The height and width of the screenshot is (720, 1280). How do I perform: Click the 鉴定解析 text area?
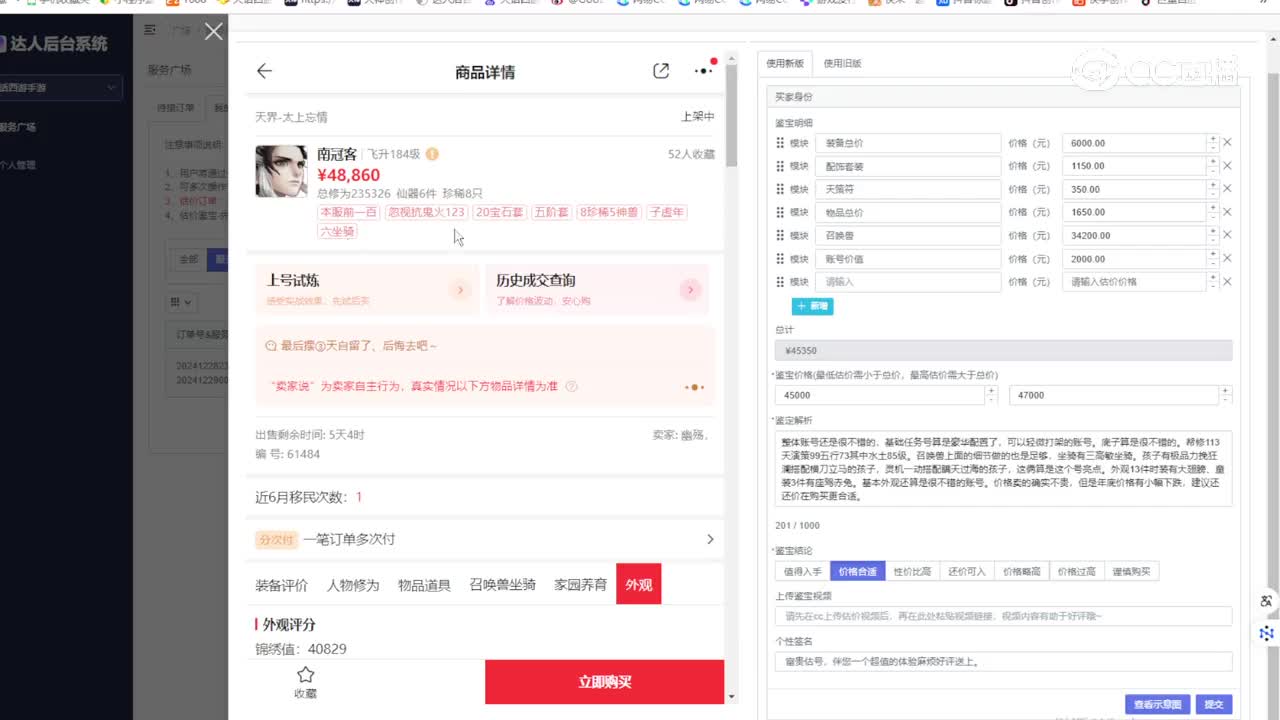pos(1004,468)
